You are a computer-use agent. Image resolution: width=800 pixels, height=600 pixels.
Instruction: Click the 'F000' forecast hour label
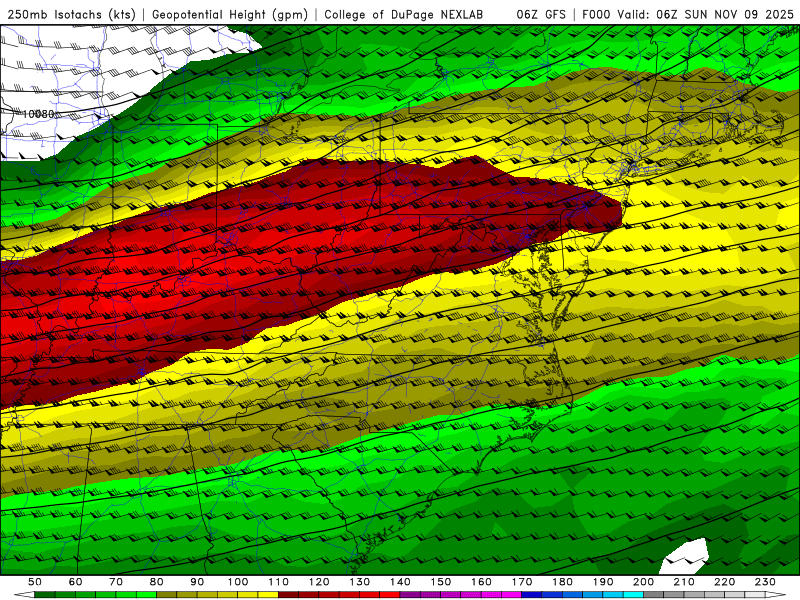pos(596,15)
